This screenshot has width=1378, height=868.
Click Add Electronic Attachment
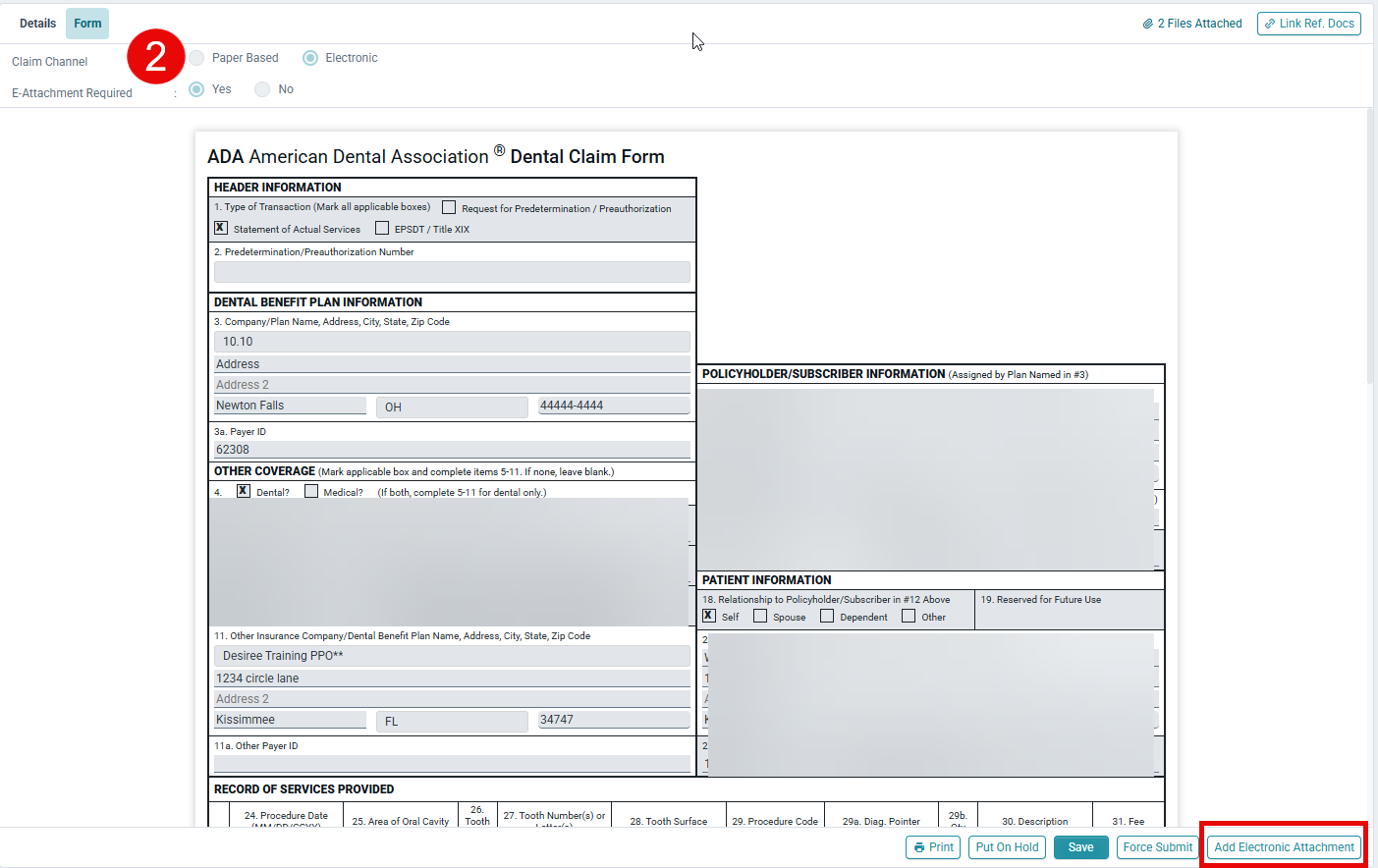pos(1284,847)
